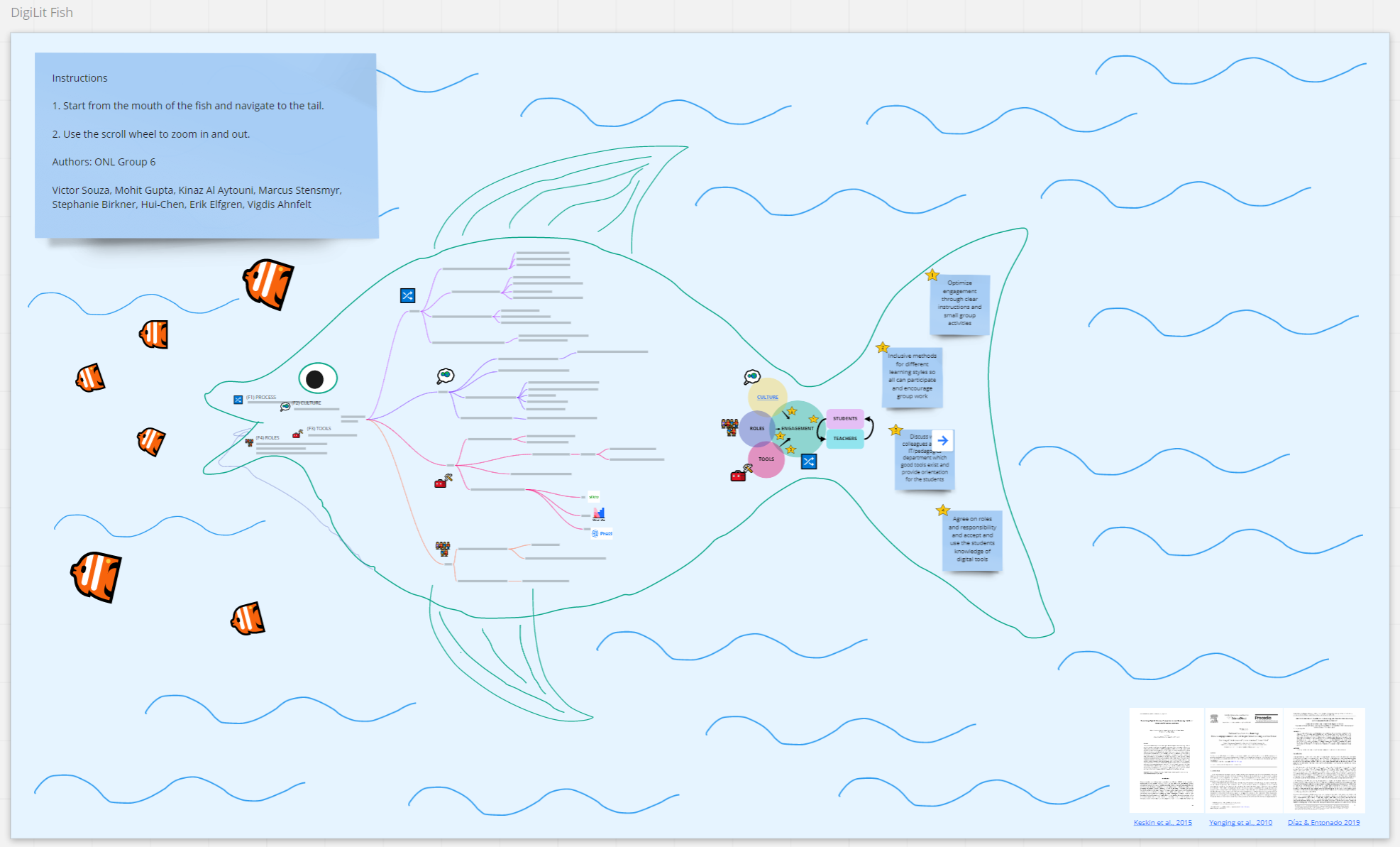Select the red toolbox icon next to (F3) TOOLS
The width and height of the screenshot is (1400, 847).
(297, 434)
